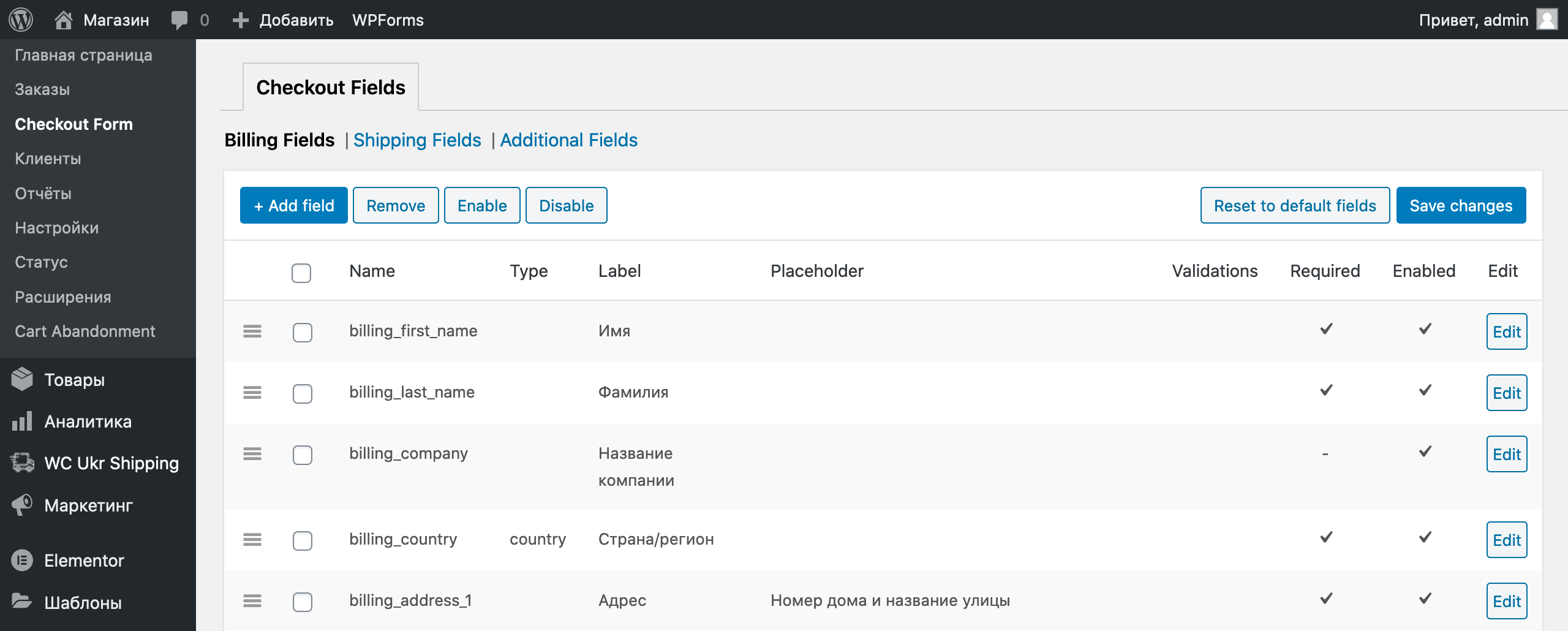
Task: Click the Remove button
Action: (x=396, y=205)
